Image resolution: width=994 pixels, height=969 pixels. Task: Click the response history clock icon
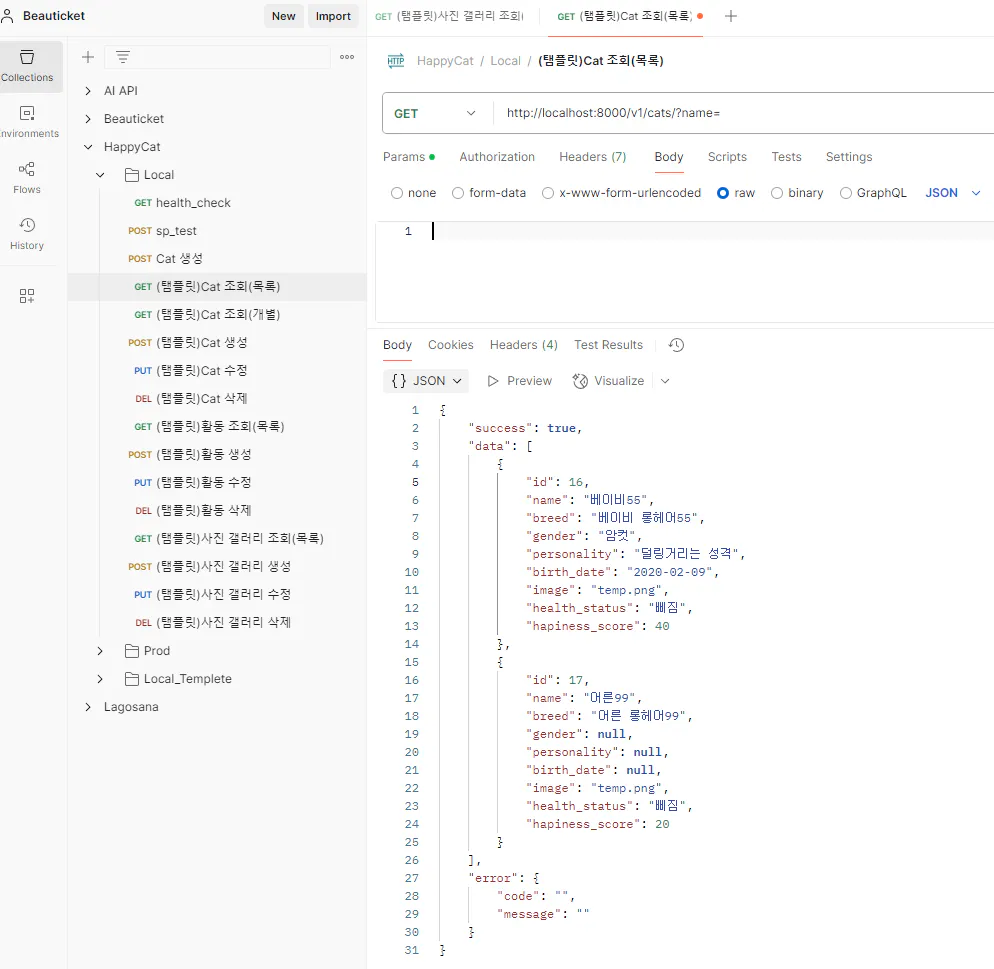676,345
